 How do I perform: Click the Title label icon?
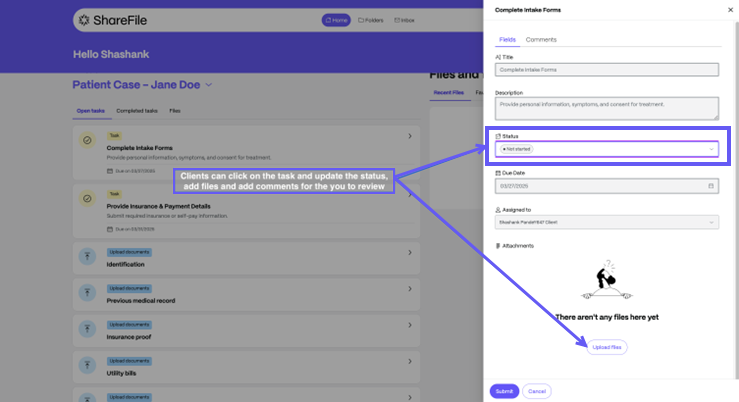coord(498,57)
